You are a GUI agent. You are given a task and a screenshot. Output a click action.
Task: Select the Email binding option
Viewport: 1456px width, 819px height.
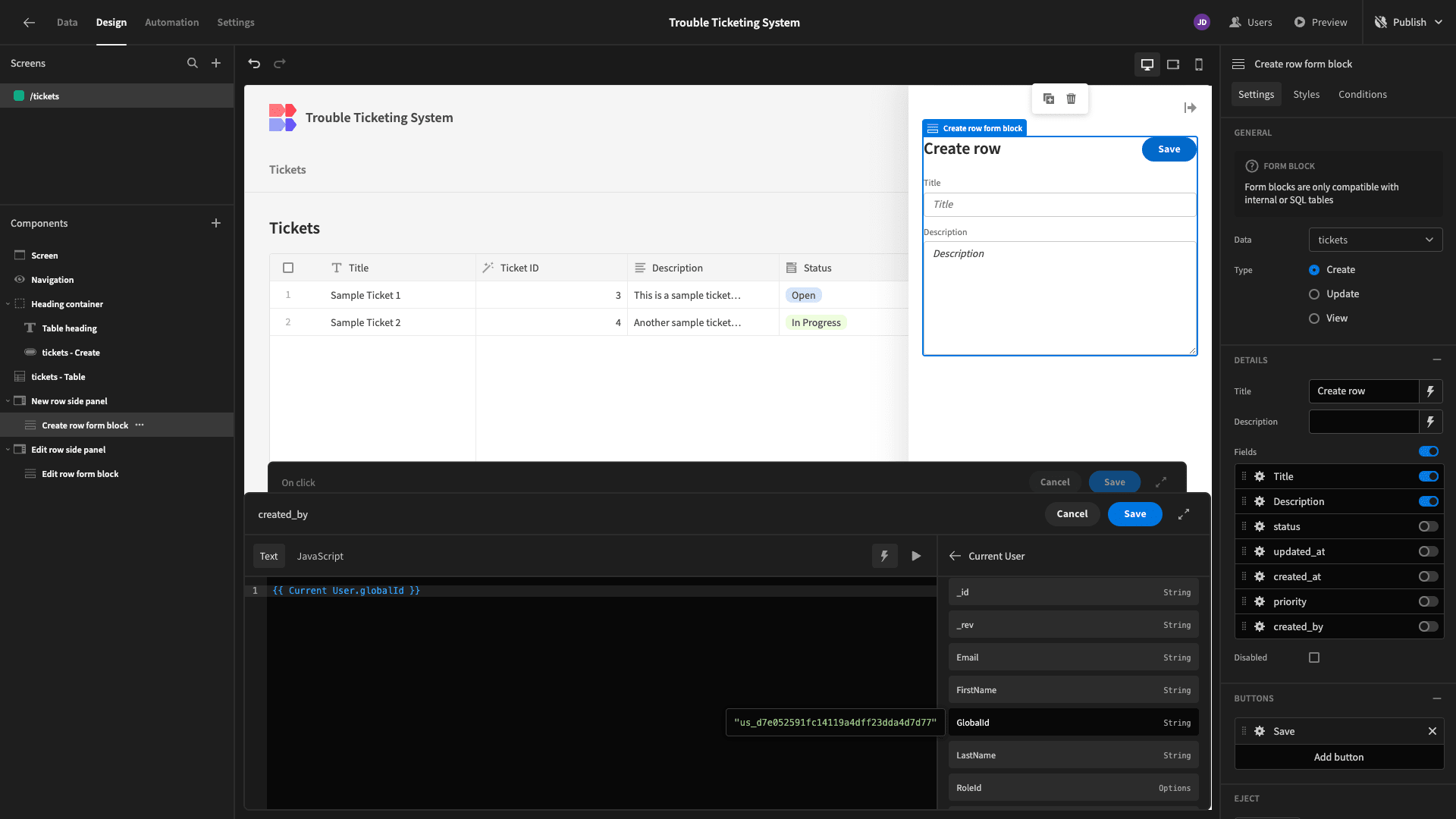point(1073,657)
